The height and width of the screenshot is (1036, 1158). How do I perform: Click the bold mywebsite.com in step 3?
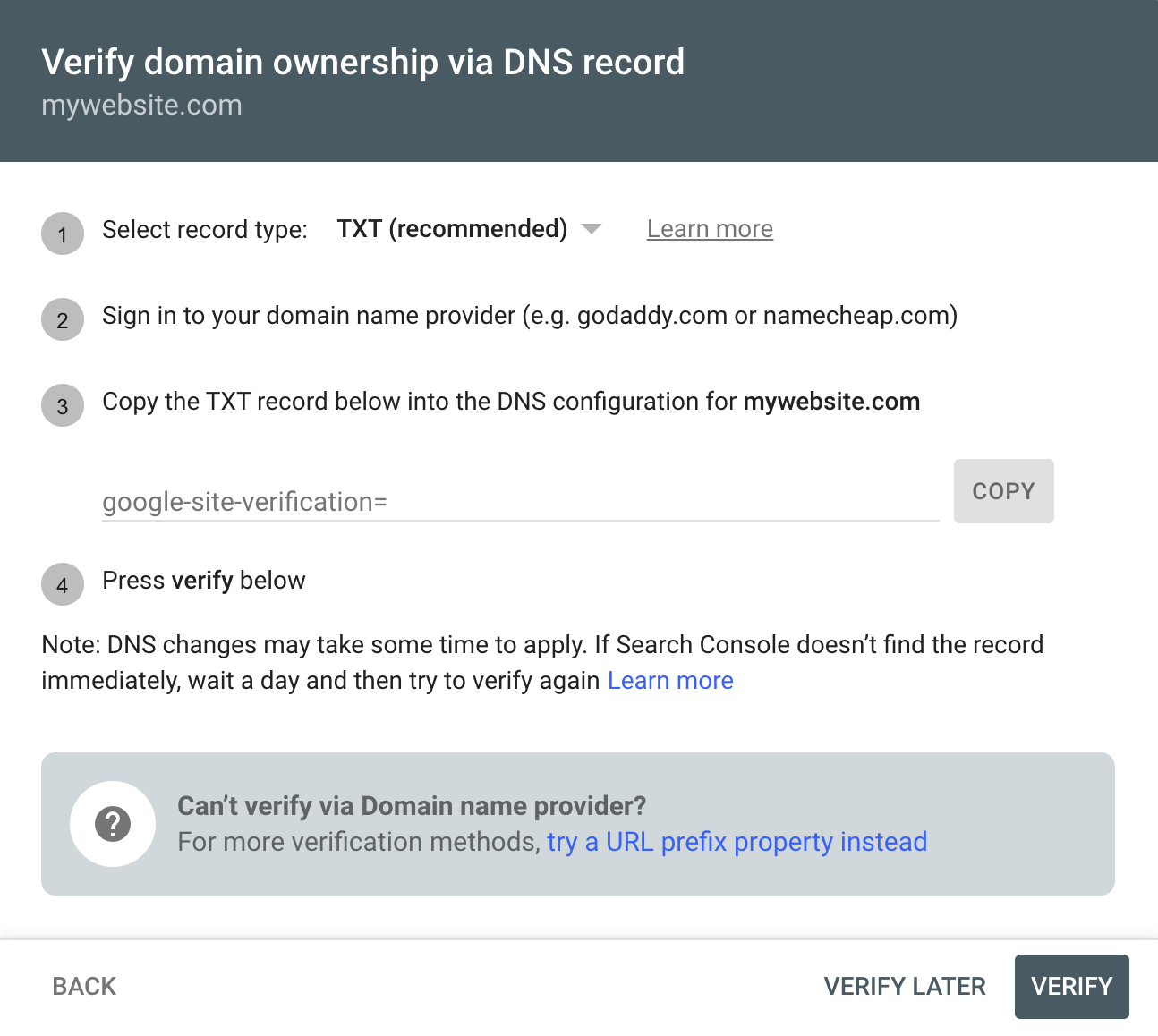pos(831,402)
